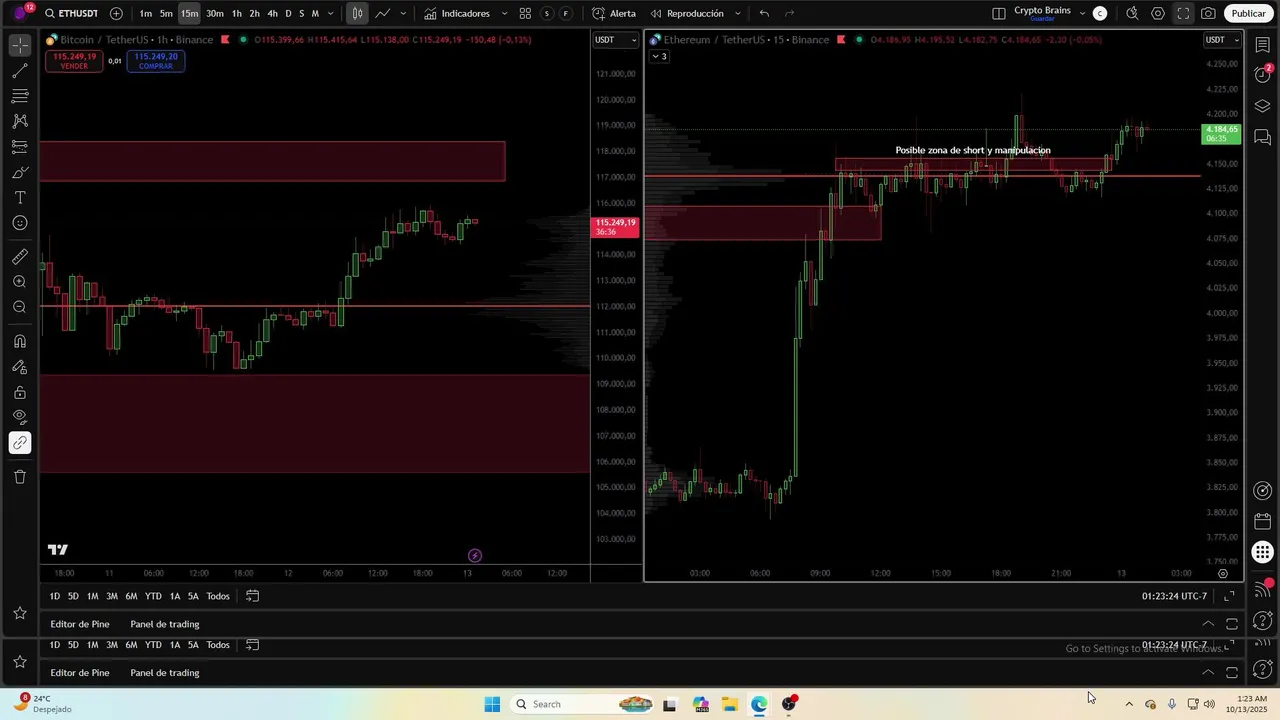Switch to the 1h timeframe
This screenshot has height=720, width=1280.
[x=236, y=13]
